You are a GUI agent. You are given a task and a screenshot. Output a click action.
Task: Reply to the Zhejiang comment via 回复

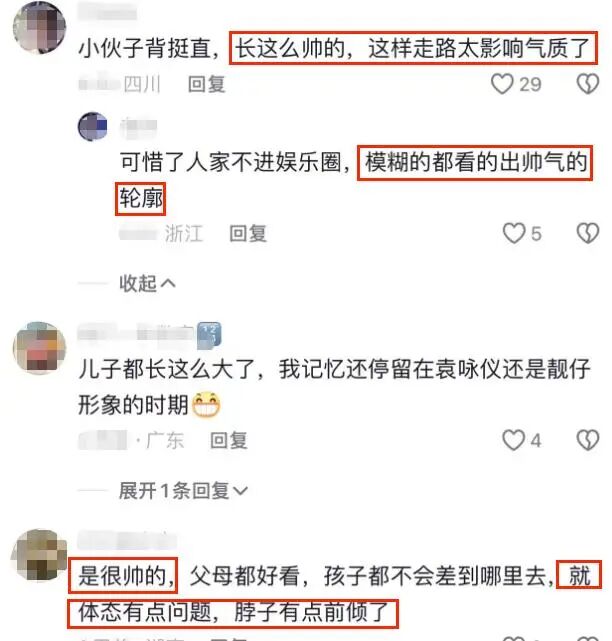click(x=248, y=233)
